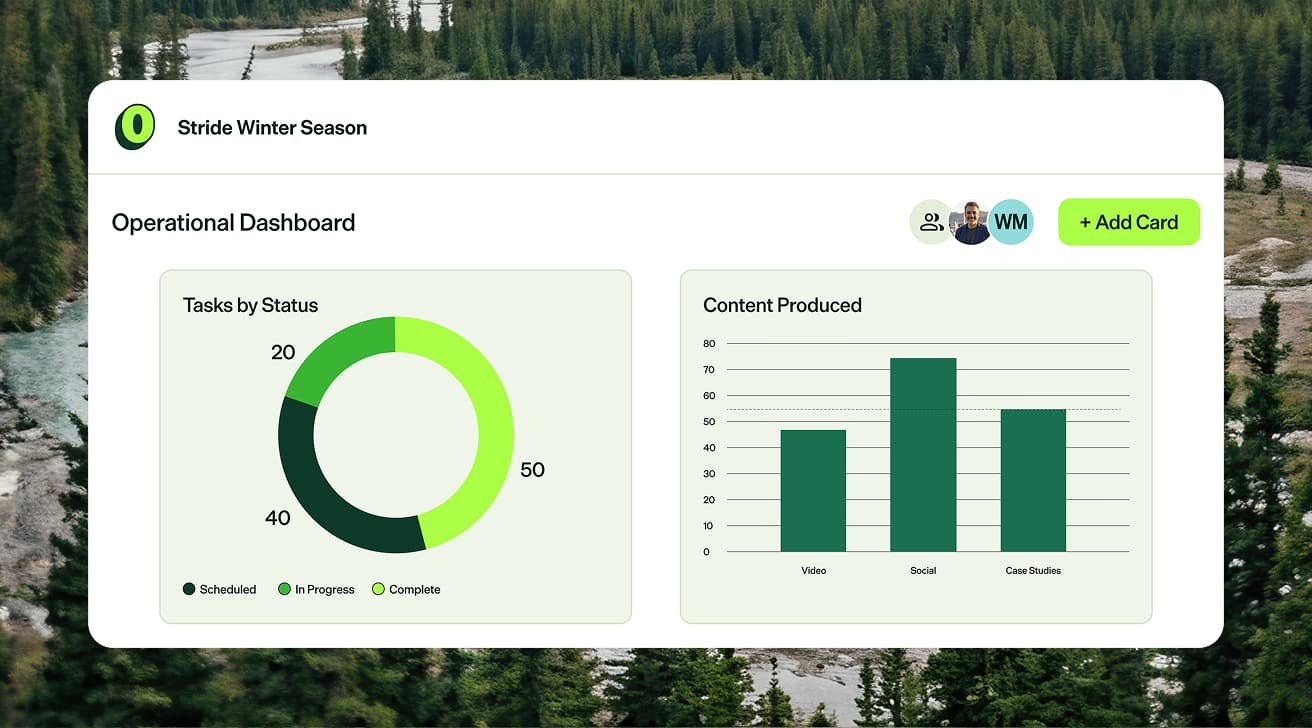
Task: Click the Complete legend label
Action: point(415,590)
